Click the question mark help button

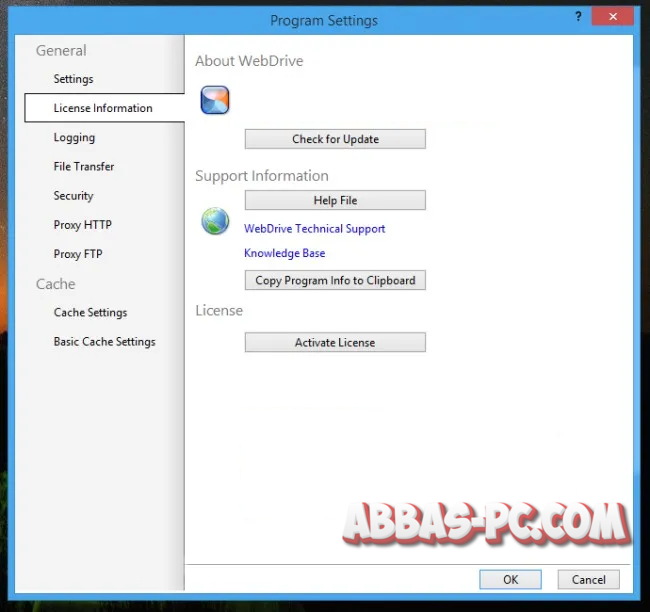[578, 17]
